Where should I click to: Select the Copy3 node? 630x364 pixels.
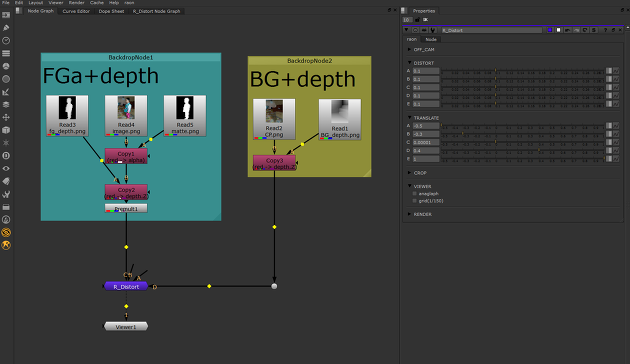(x=274, y=163)
